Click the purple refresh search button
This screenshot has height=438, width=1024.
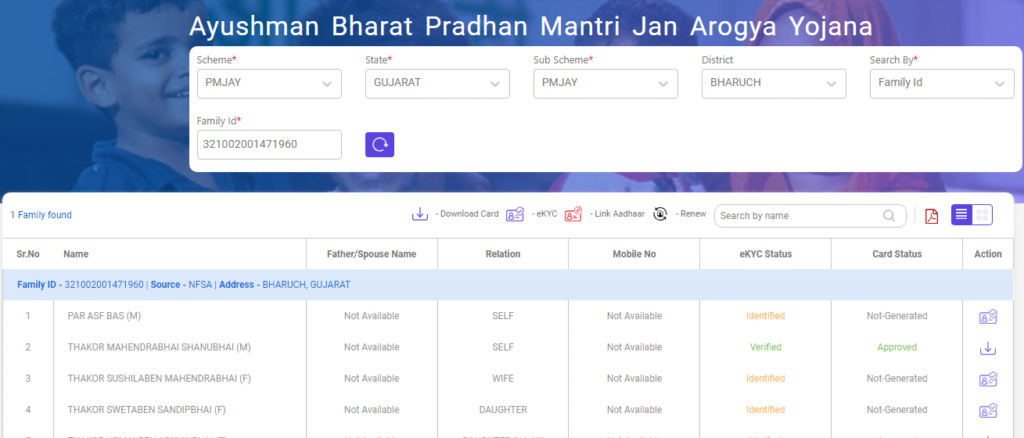coord(379,144)
